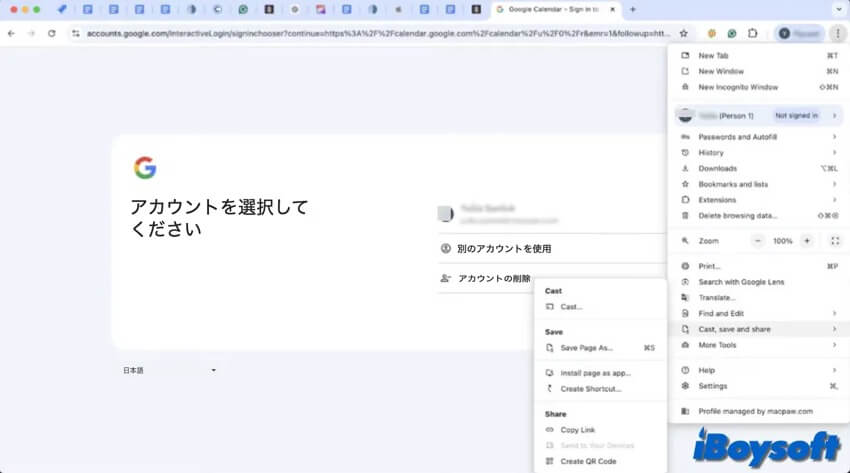Expand the Help submenu
This screenshot has height=473, width=850.
coord(759,370)
